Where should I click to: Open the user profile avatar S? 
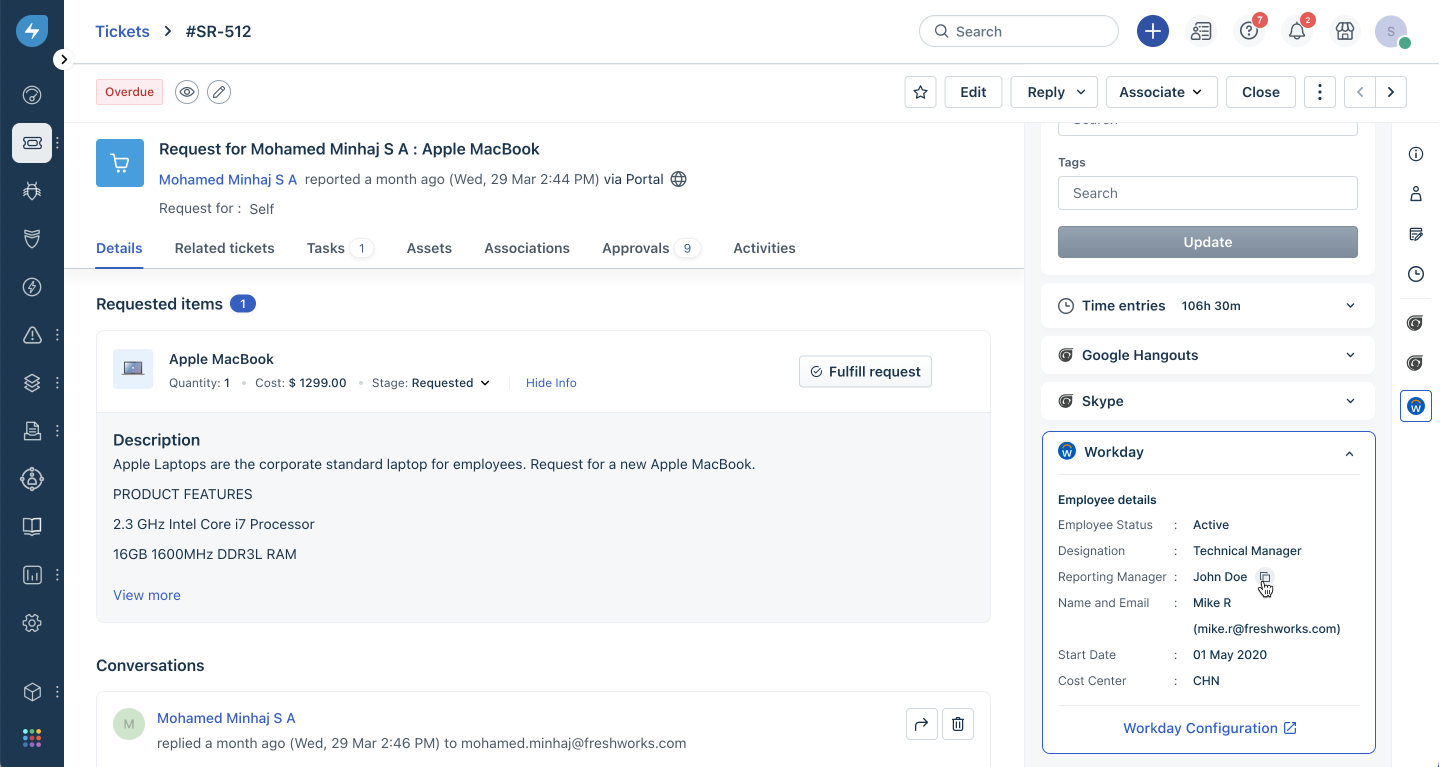pos(1391,31)
